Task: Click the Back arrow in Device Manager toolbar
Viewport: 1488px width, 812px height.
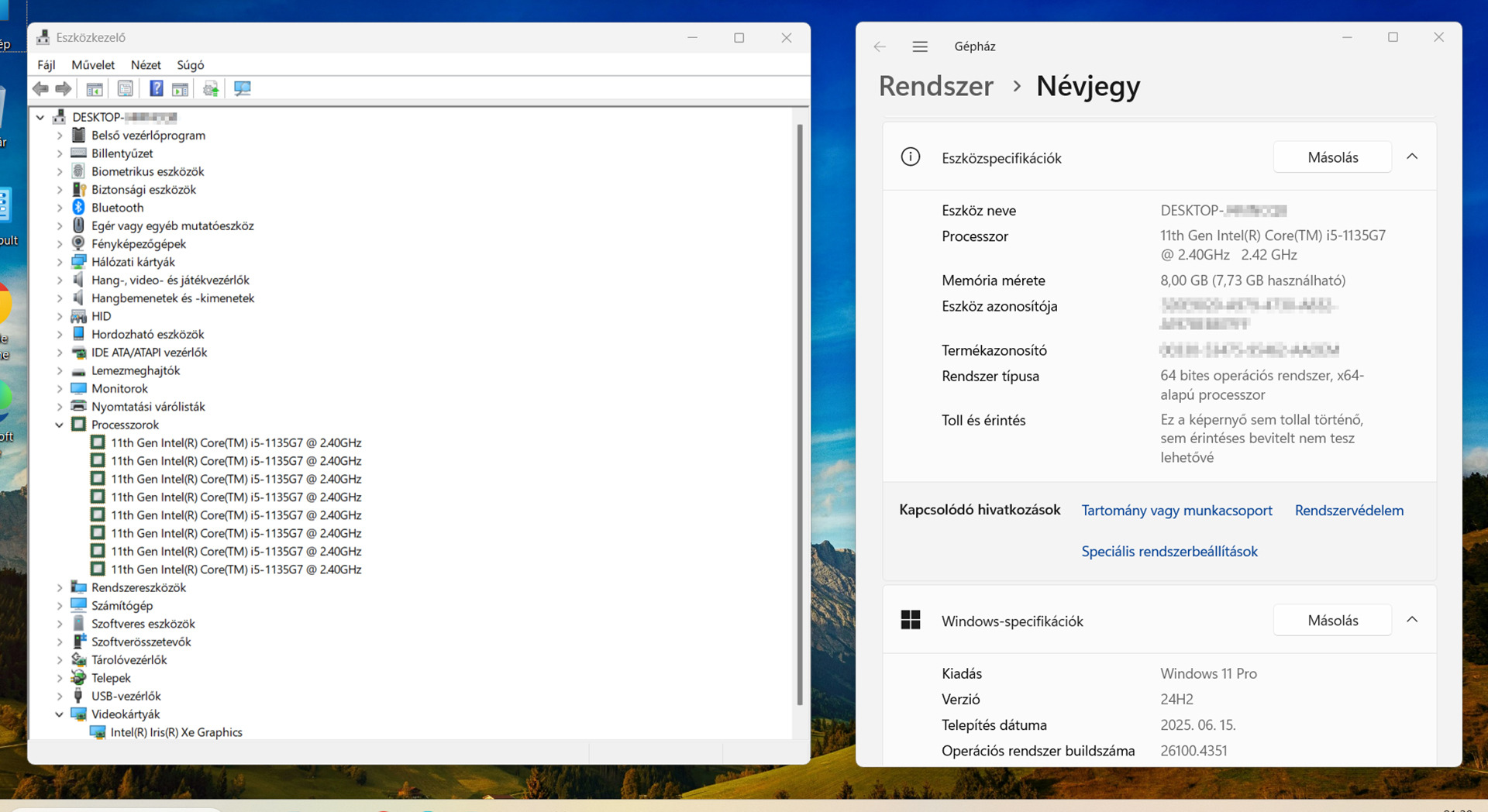Action: pyautogui.click(x=41, y=89)
